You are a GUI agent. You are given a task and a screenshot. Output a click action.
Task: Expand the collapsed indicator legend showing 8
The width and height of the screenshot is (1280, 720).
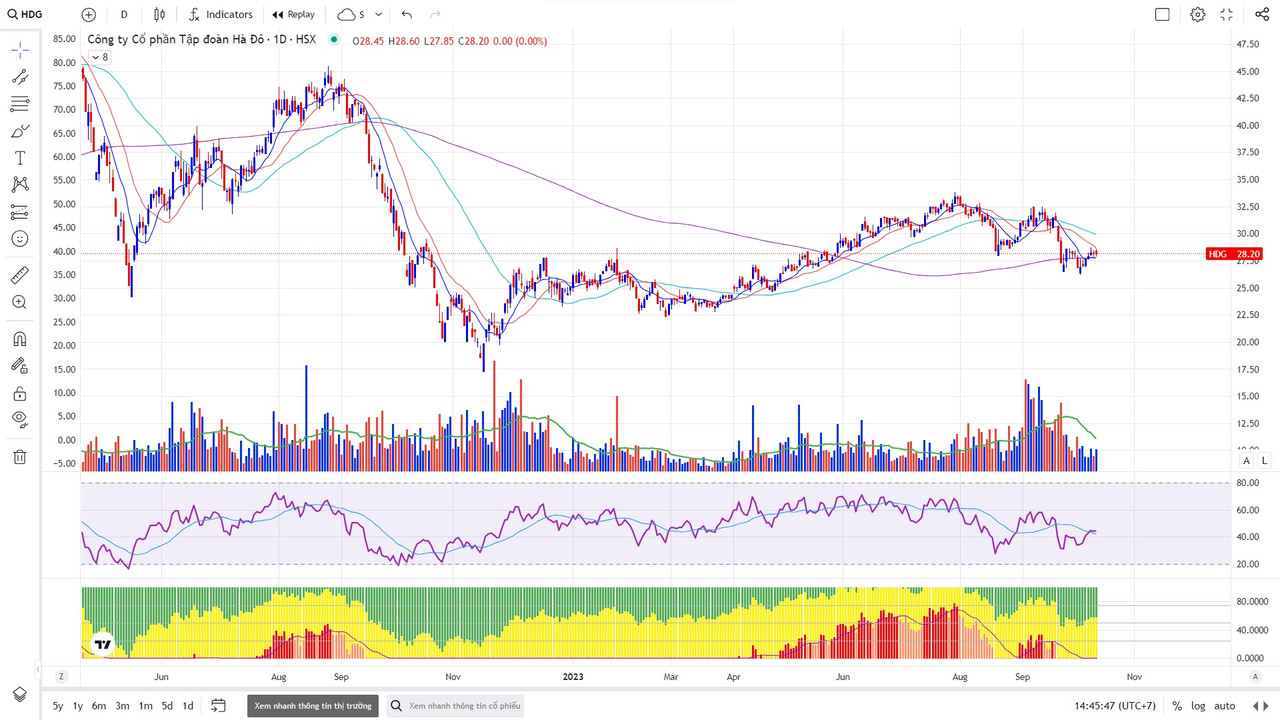tap(99, 58)
